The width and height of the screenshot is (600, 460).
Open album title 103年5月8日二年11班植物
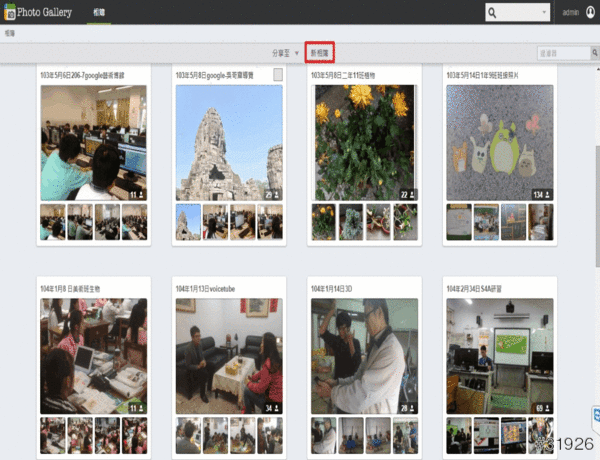click(x=343, y=75)
